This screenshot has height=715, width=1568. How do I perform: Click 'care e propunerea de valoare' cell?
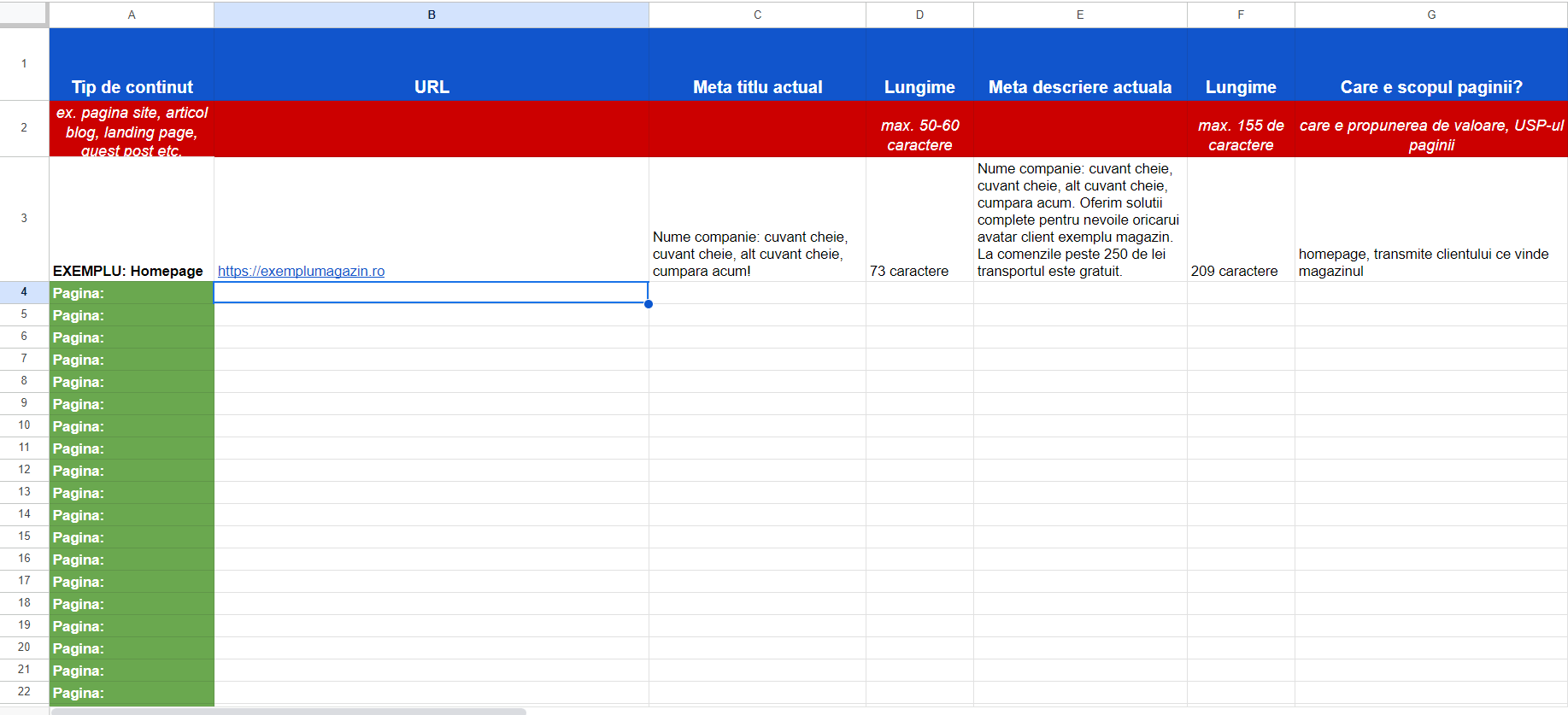[x=1431, y=129]
